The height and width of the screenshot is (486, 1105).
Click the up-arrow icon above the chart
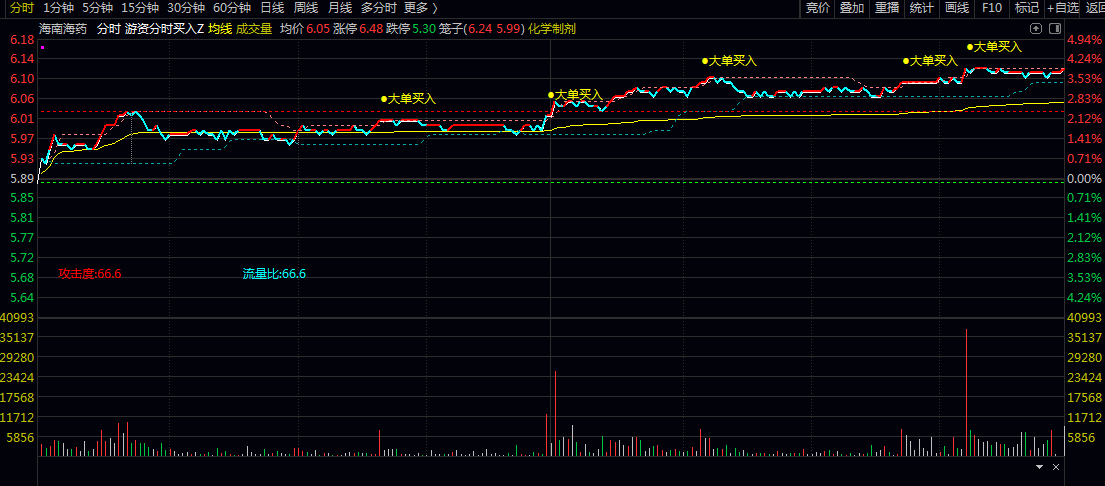1035,29
